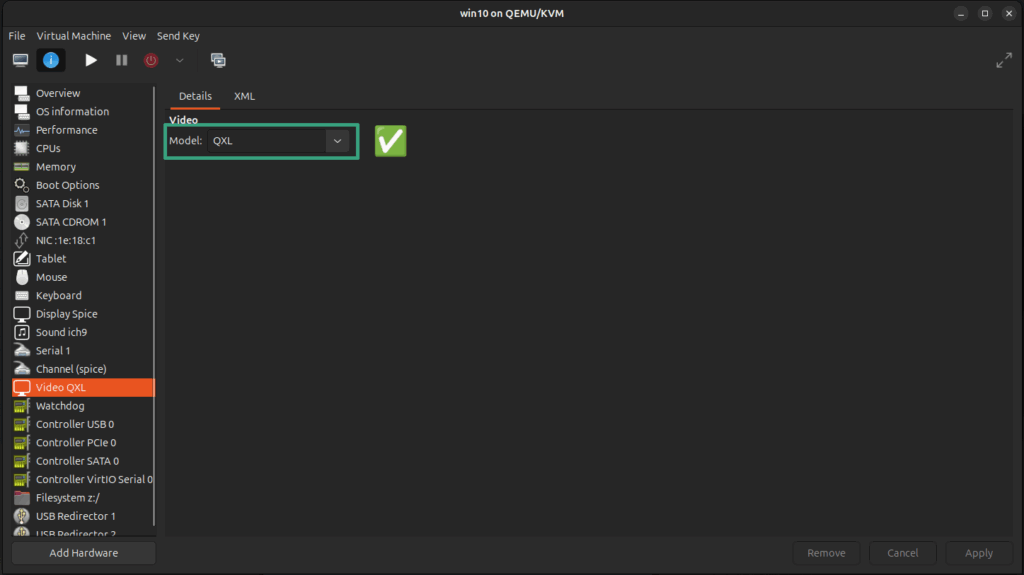1024x575 pixels.
Task: Select Controller VirtIO Serial 0
Action: 83,480
